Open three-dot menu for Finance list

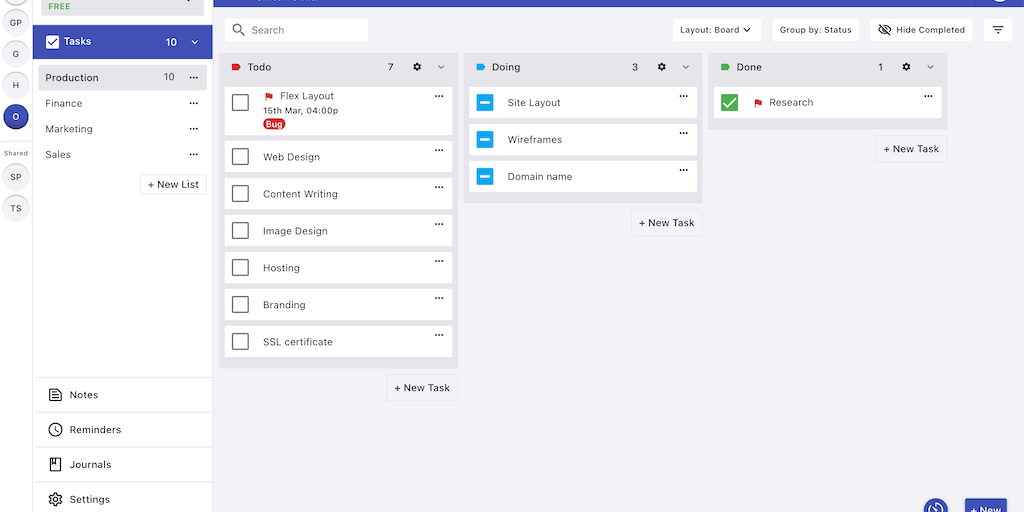[194, 103]
